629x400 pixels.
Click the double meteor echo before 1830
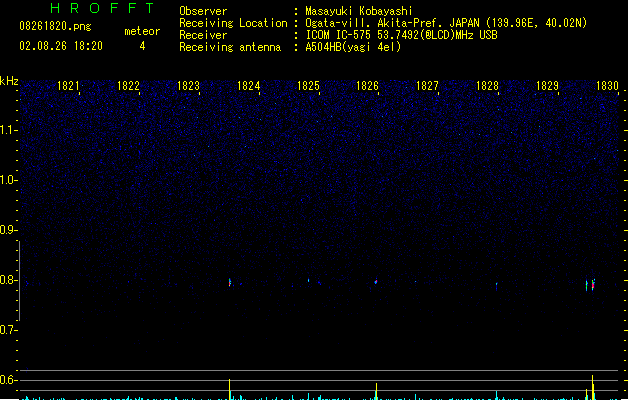[590, 285]
